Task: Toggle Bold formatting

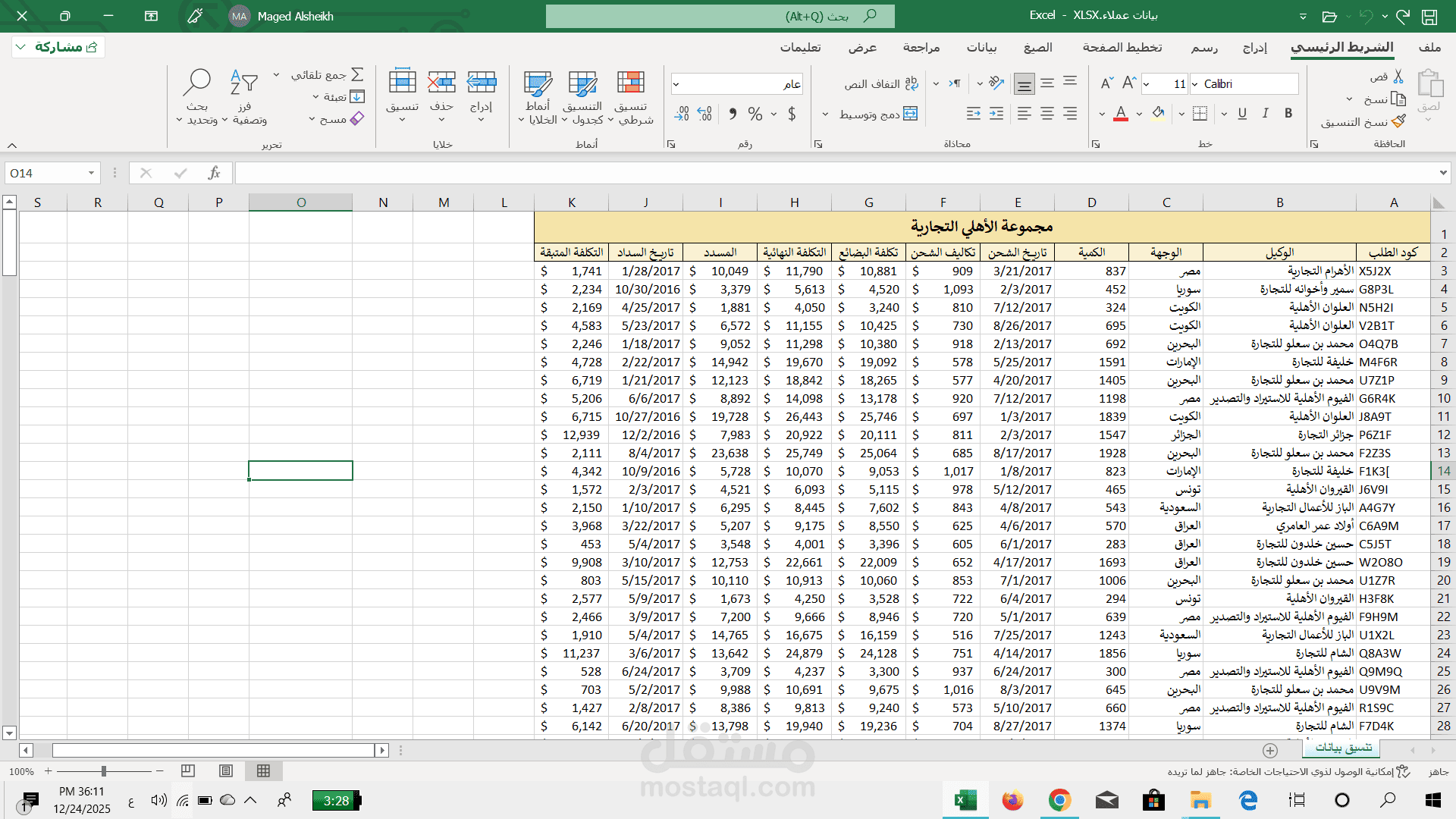Action: [x=1288, y=113]
